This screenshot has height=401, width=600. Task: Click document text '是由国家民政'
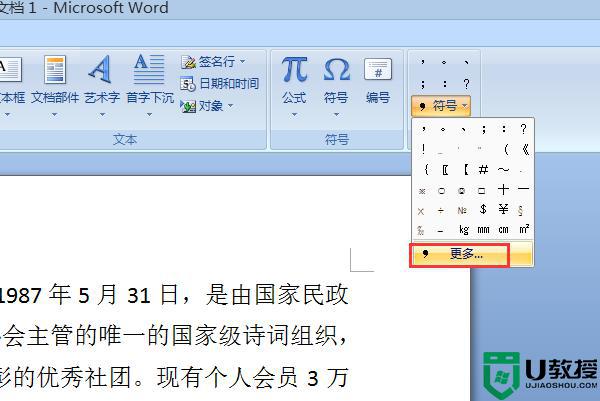(x=277, y=295)
